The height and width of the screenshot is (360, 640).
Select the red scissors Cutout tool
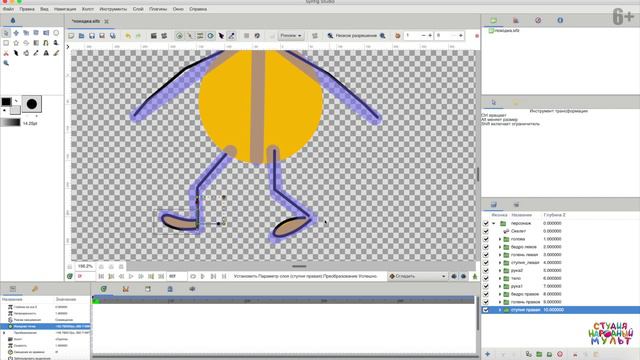6,53
